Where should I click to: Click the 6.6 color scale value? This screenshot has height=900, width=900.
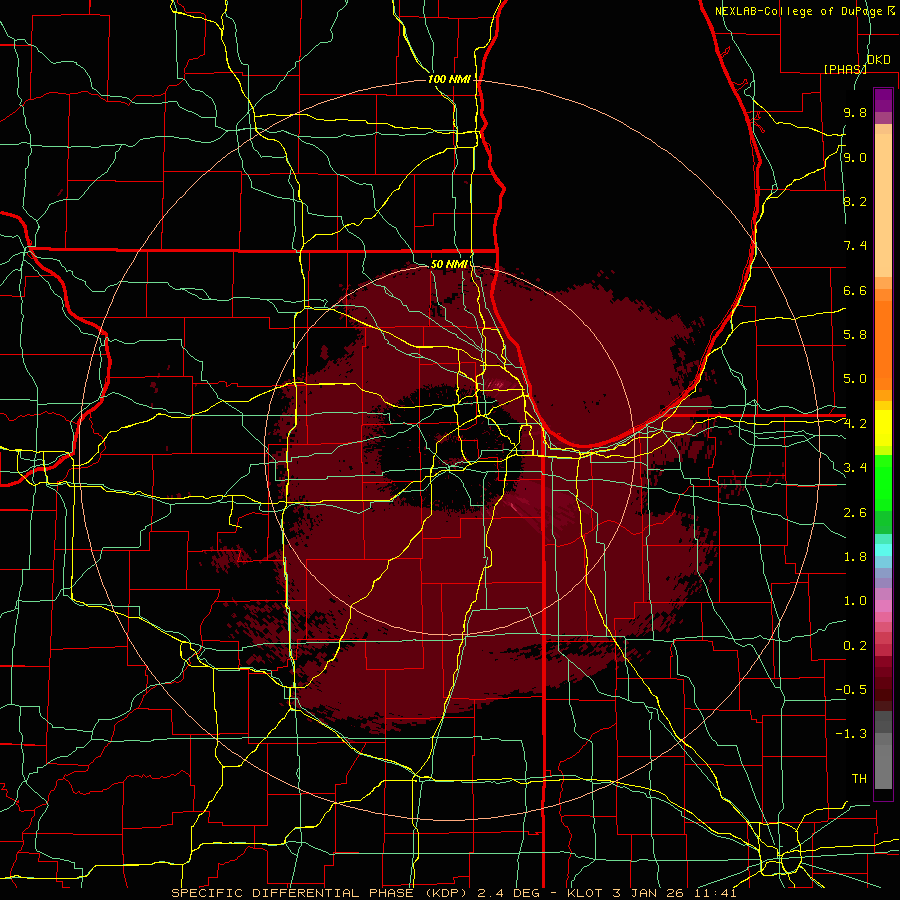point(855,290)
